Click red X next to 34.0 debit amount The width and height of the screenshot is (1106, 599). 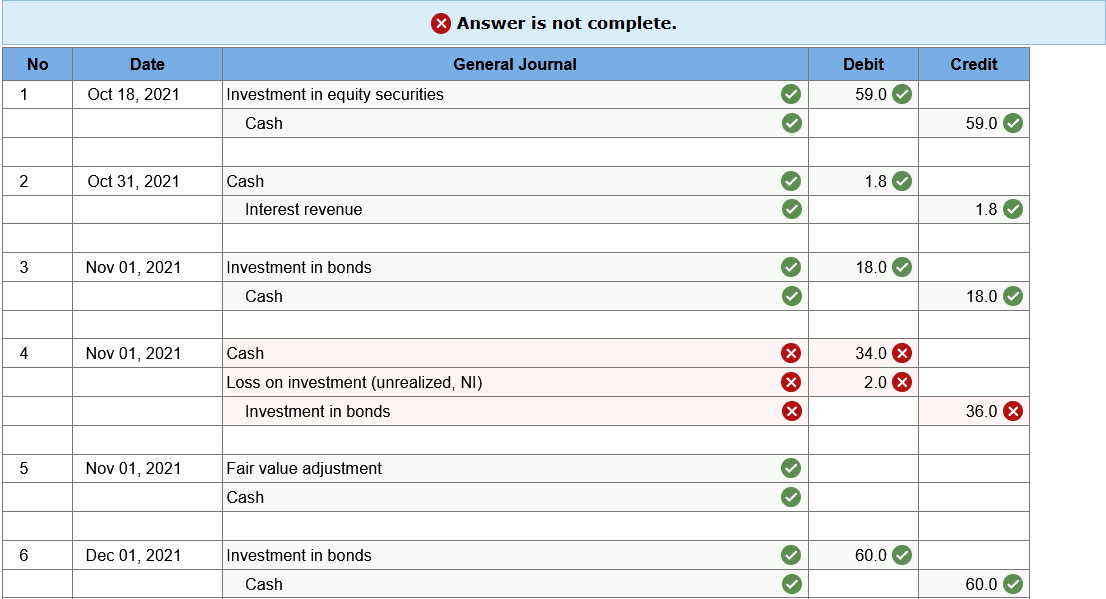point(901,353)
